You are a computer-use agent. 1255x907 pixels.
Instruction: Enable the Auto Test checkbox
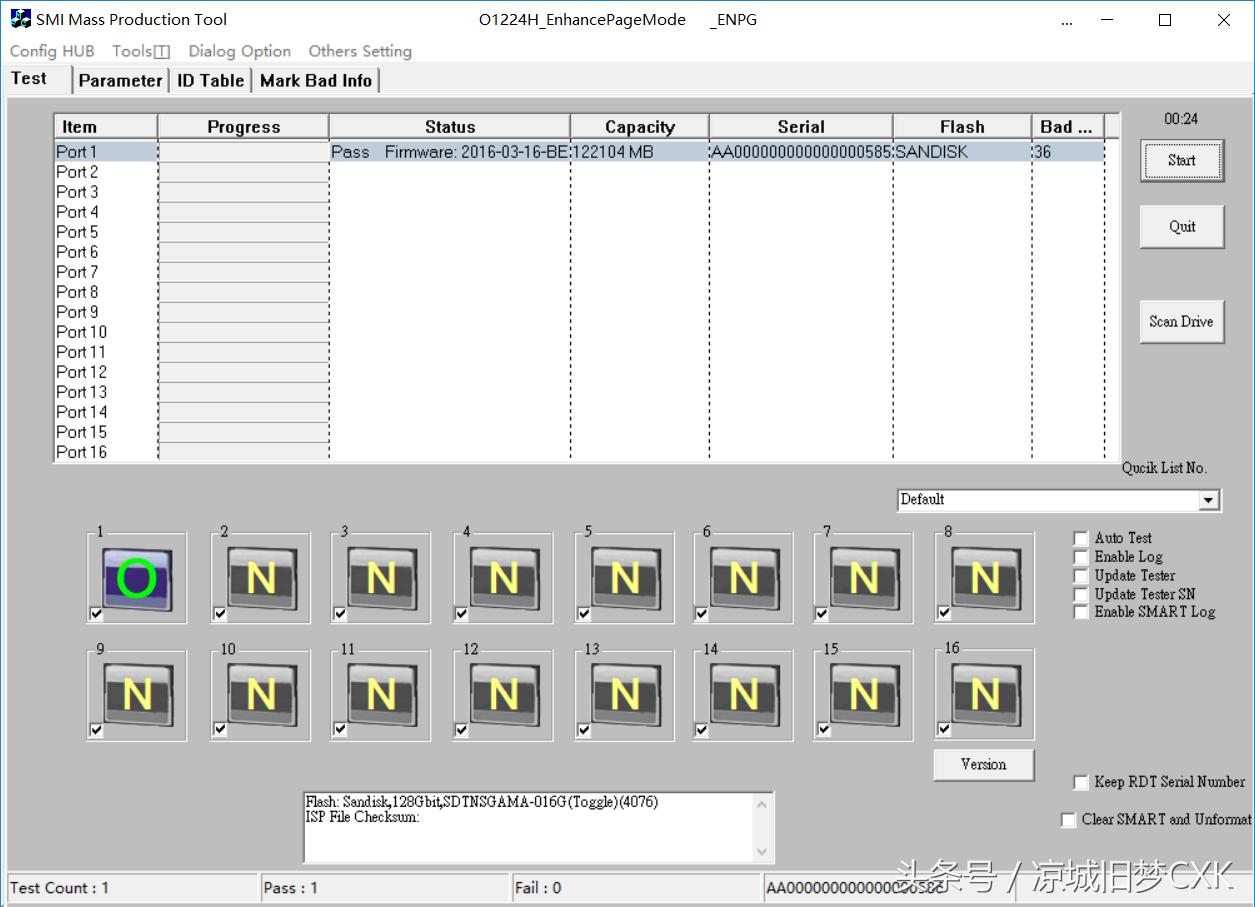click(x=1081, y=538)
